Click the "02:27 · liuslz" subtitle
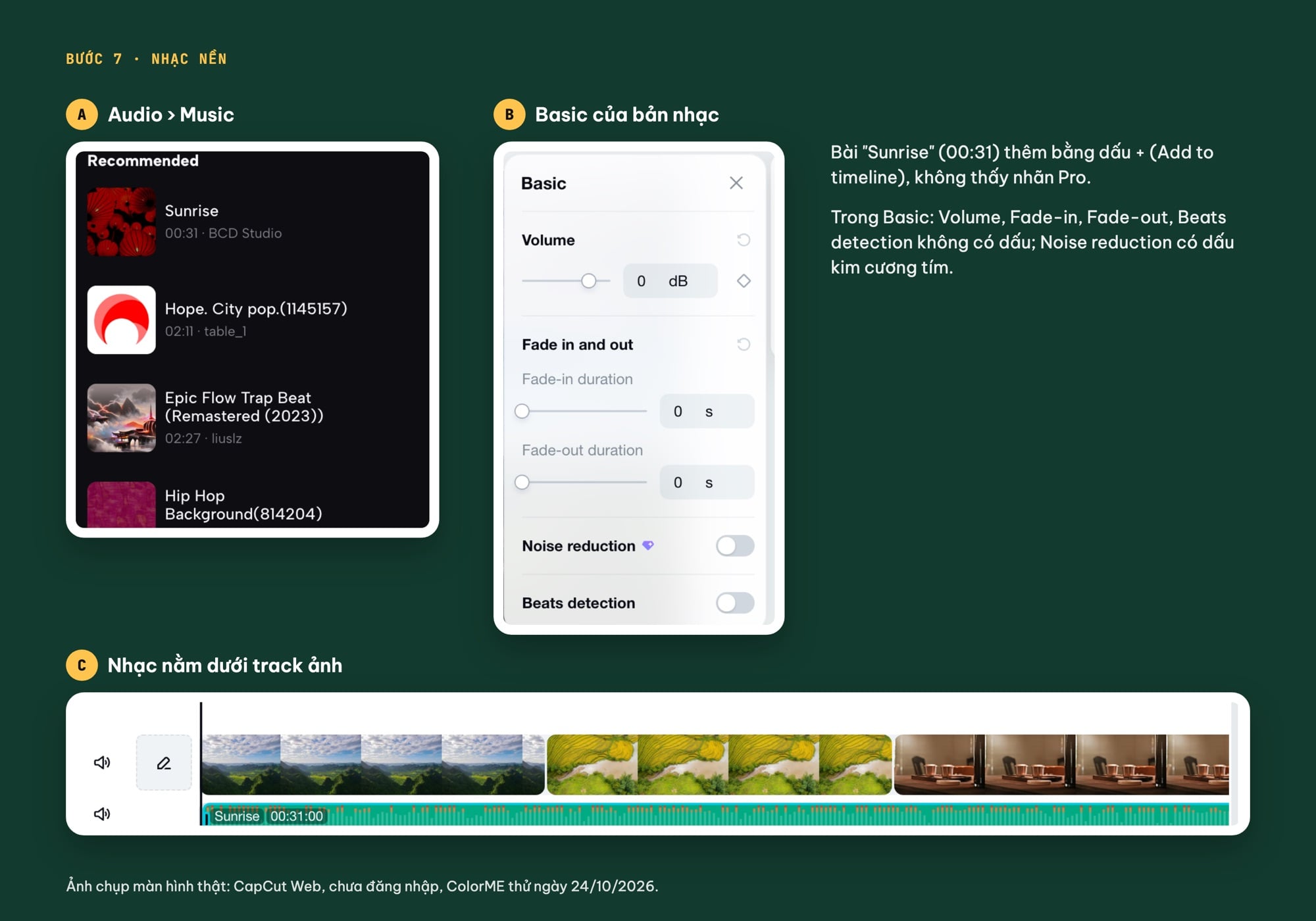This screenshot has height=921, width=1316. coord(203,438)
